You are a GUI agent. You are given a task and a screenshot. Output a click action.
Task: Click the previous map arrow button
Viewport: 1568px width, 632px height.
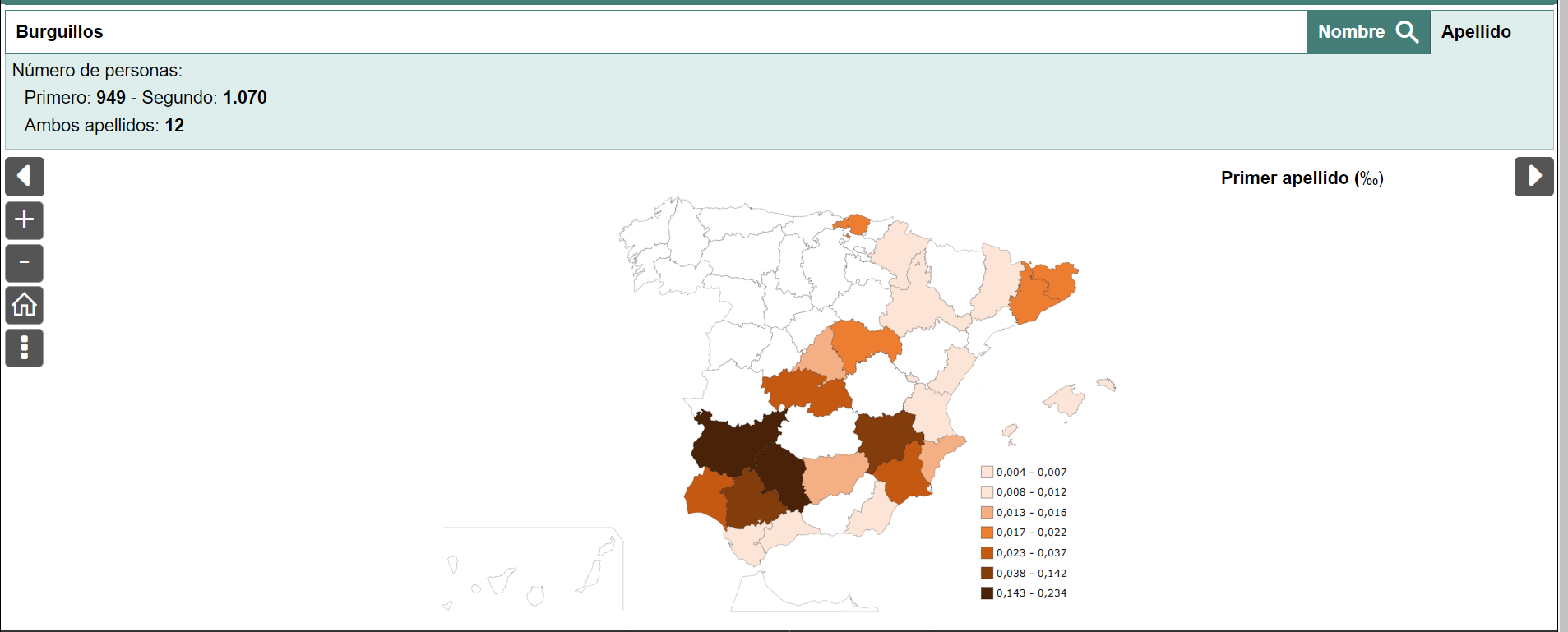[x=25, y=176]
